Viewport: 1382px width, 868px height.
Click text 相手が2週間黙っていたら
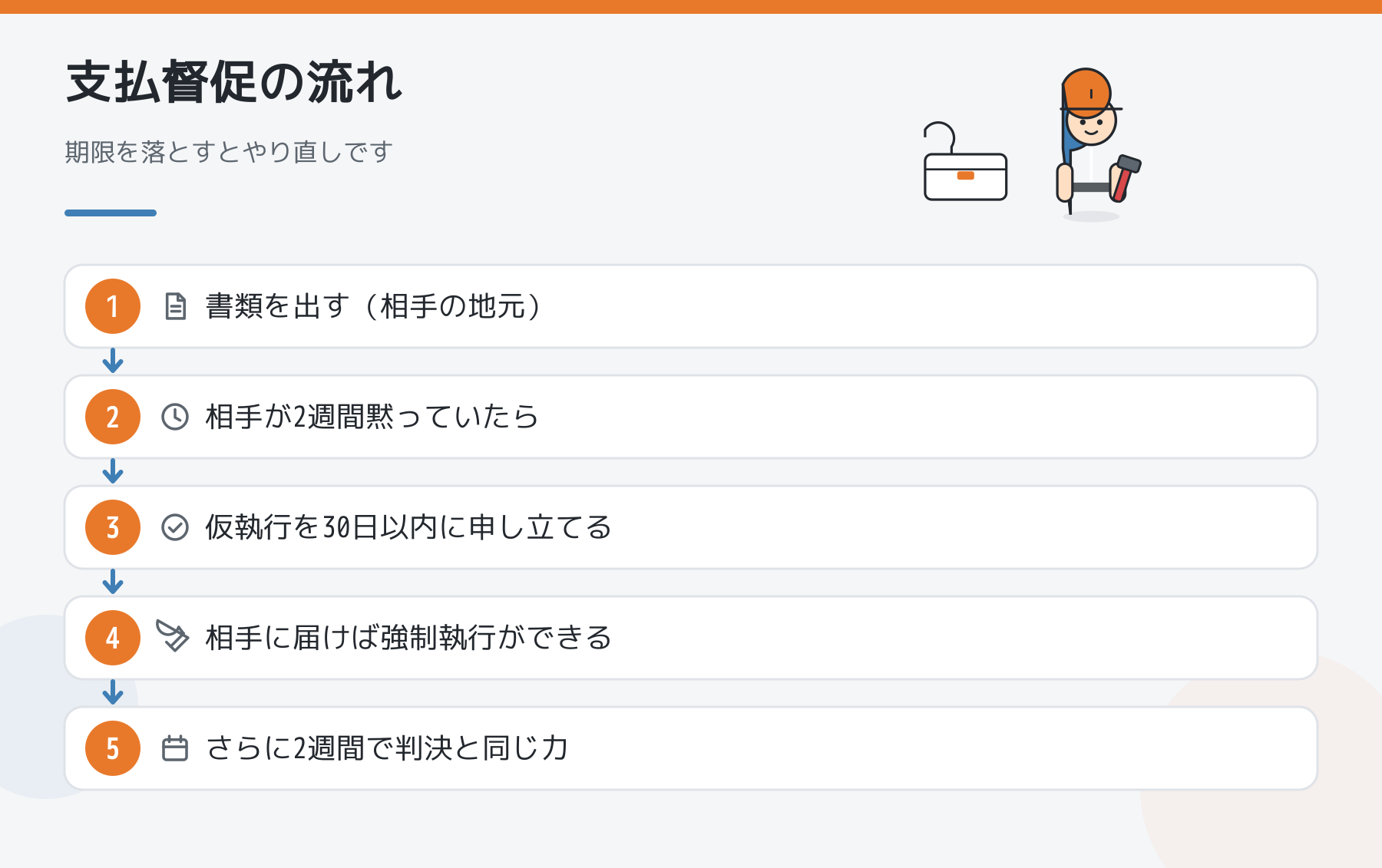click(x=372, y=417)
